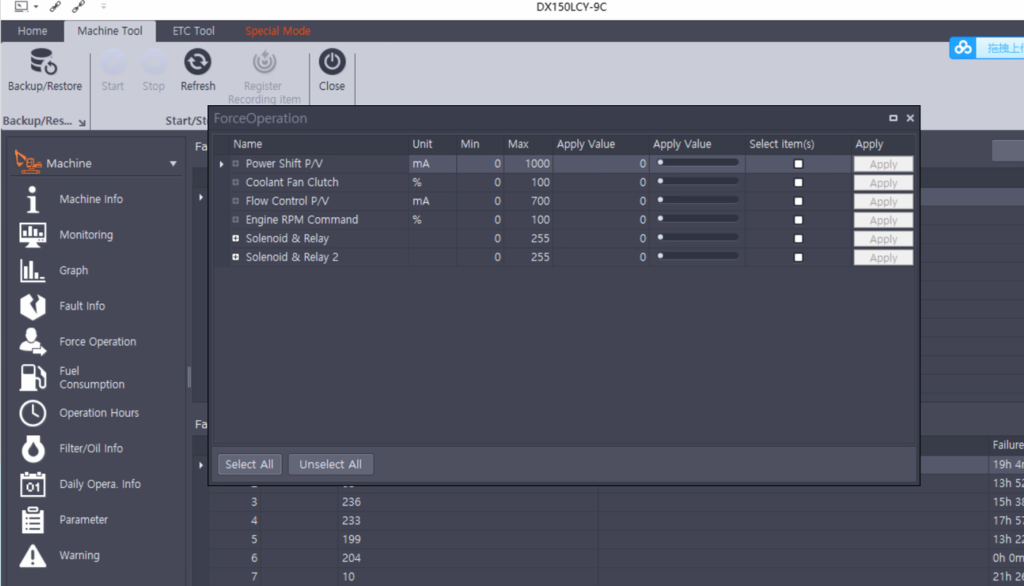Click the Refresh icon in the ribbon
The height and width of the screenshot is (586, 1024).
197,63
